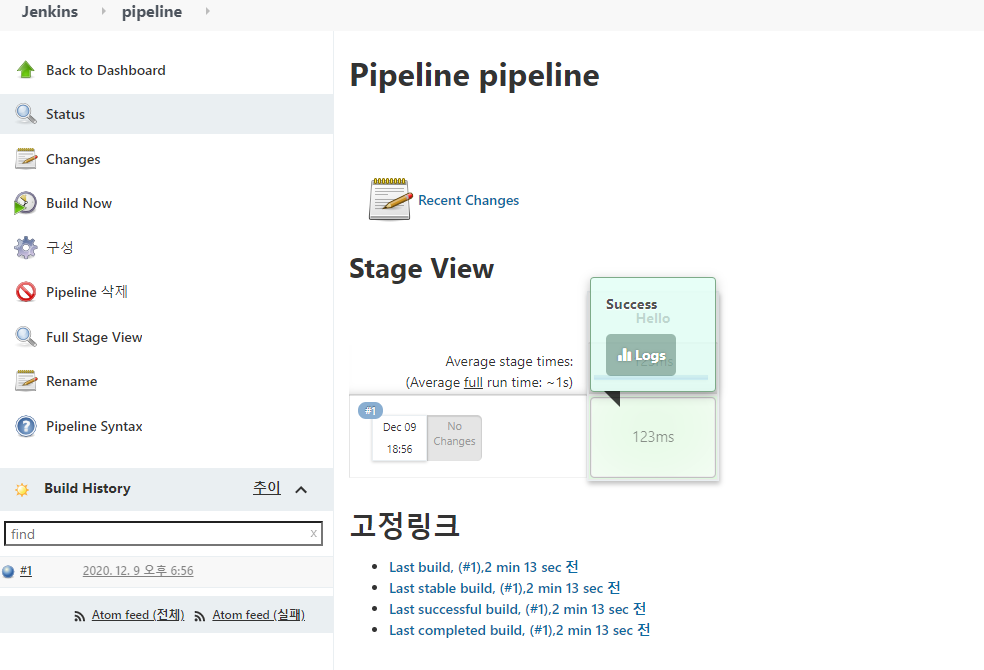This screenshot has height=670, width=984.
Task: Click the Rename notepad icon
Action: [x=26, y=381]
